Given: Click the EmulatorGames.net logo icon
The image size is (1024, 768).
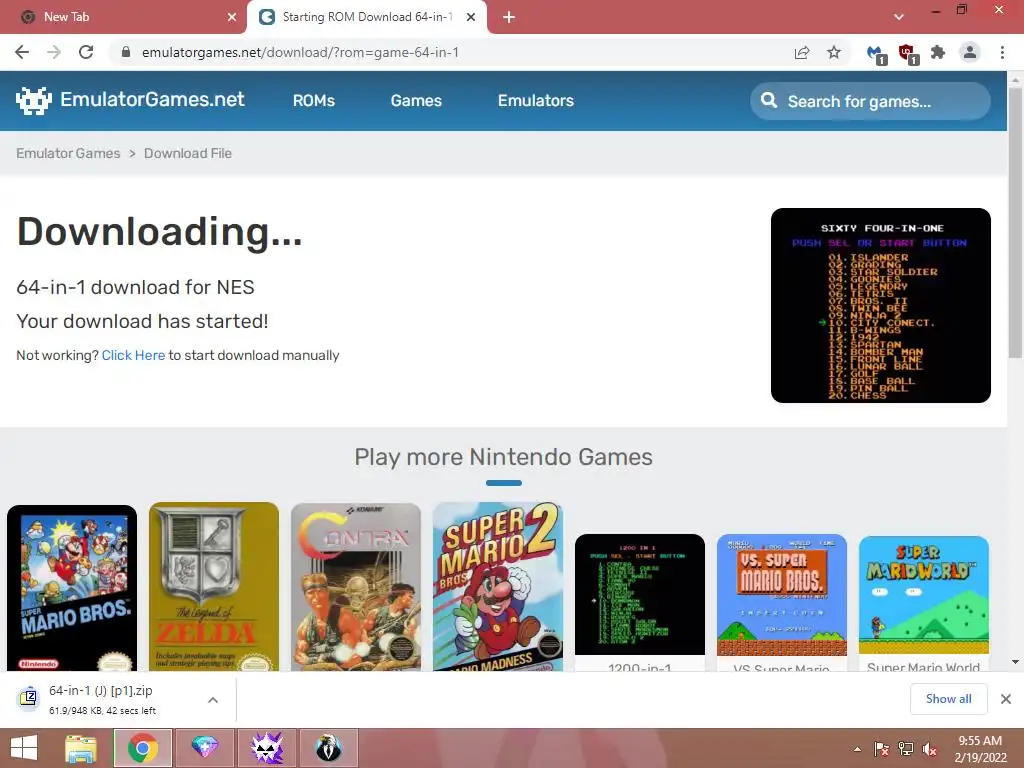Looking at the screenshot, I should pos(33,100).
